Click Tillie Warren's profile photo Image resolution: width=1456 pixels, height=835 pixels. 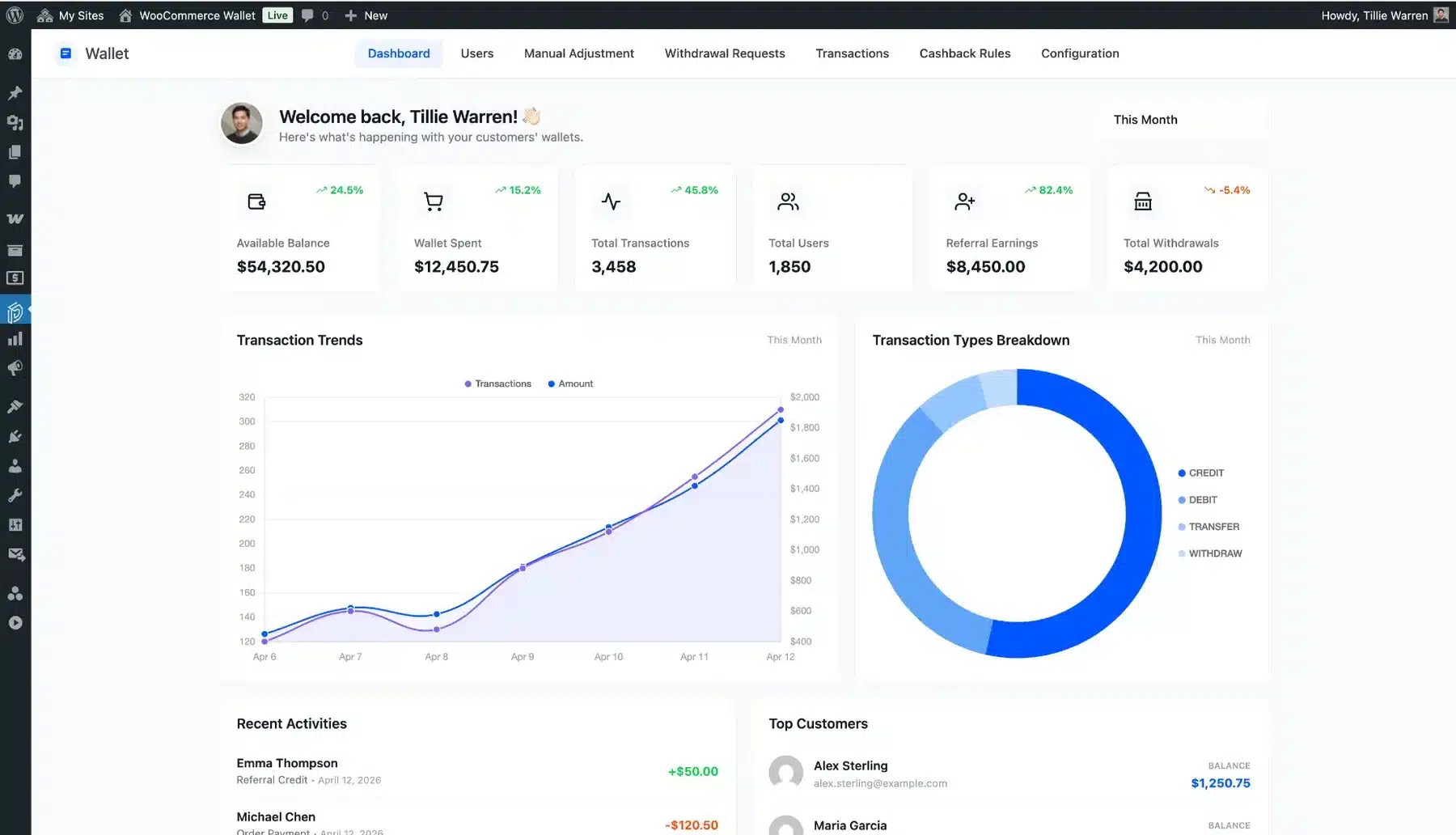pos(242,123)
